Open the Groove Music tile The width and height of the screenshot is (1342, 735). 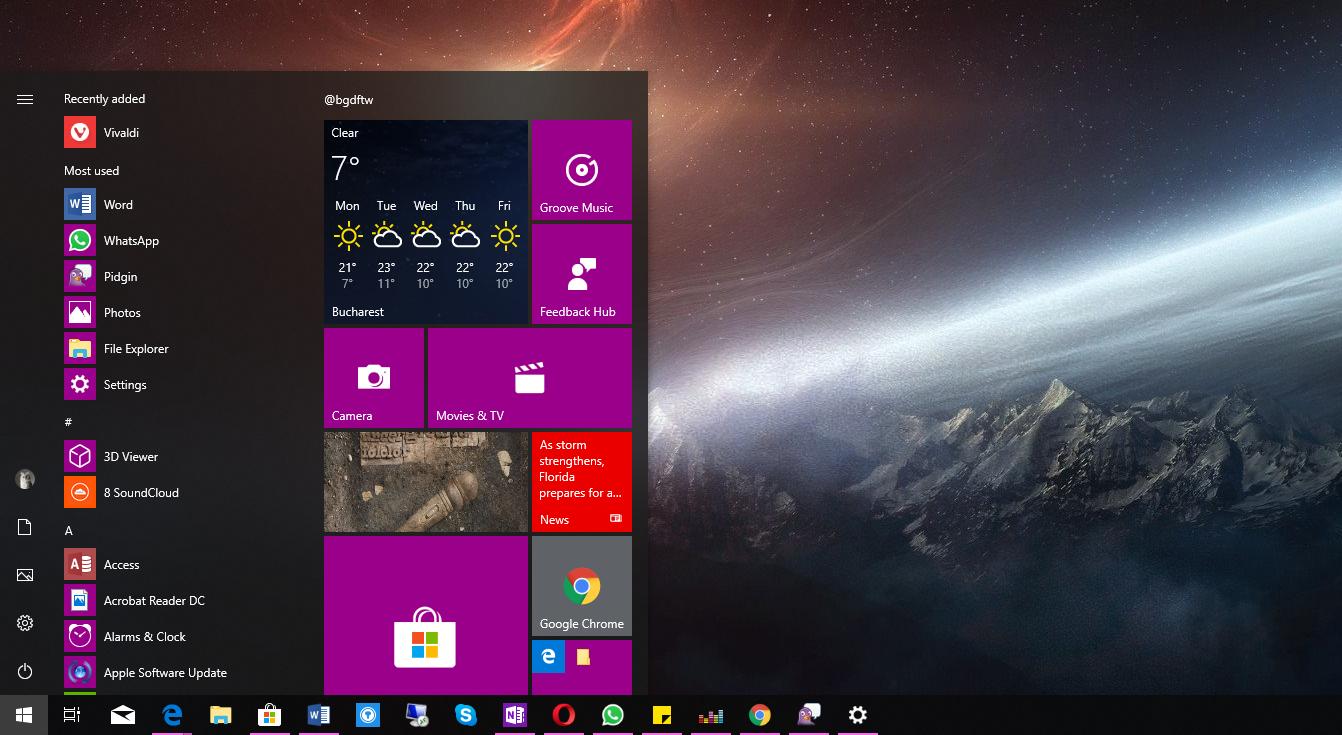click(582, 170)
